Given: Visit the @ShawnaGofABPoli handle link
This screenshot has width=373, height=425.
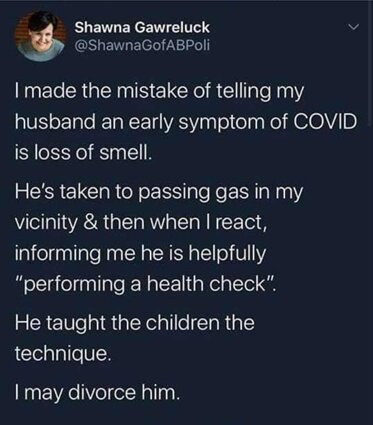Looking at the screenshot, I should coord(143,45).
